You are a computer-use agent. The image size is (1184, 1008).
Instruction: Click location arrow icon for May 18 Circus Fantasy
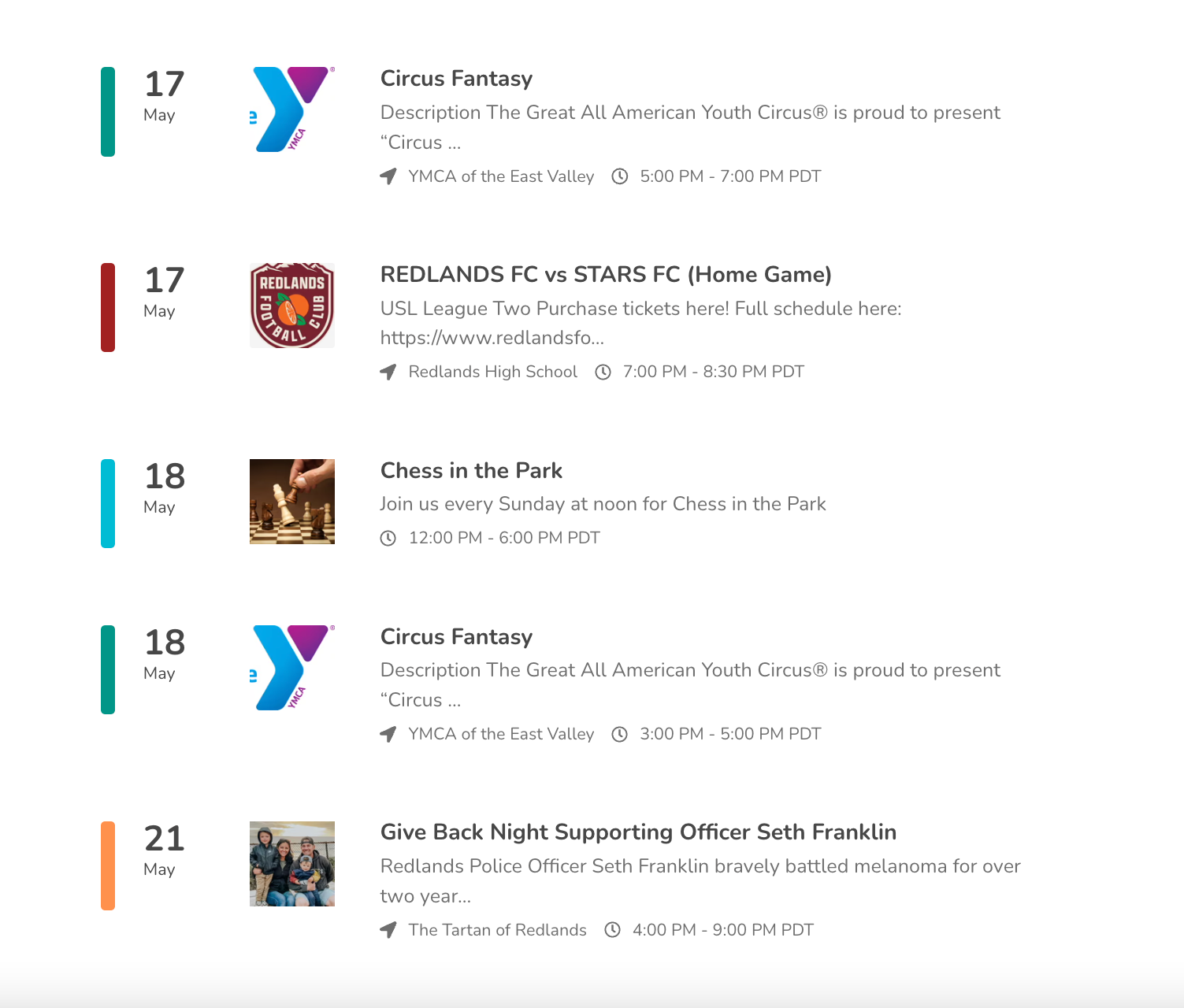[388, 734]
